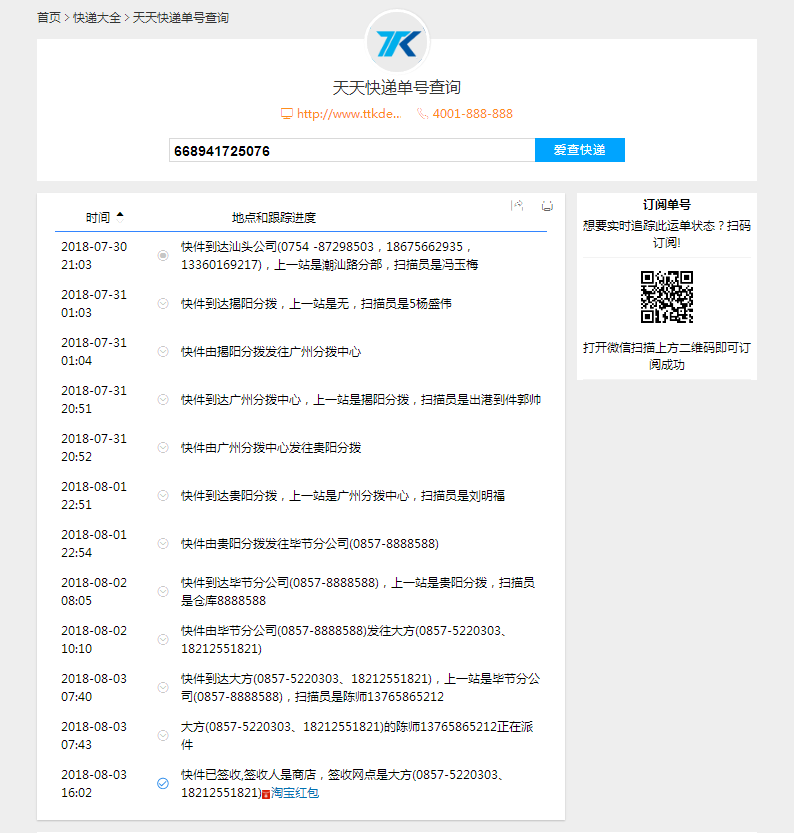The image size is (794, 833).
Task: Click text 快件到达广州分拨中心 tracking entry
Action: [361, 400]
